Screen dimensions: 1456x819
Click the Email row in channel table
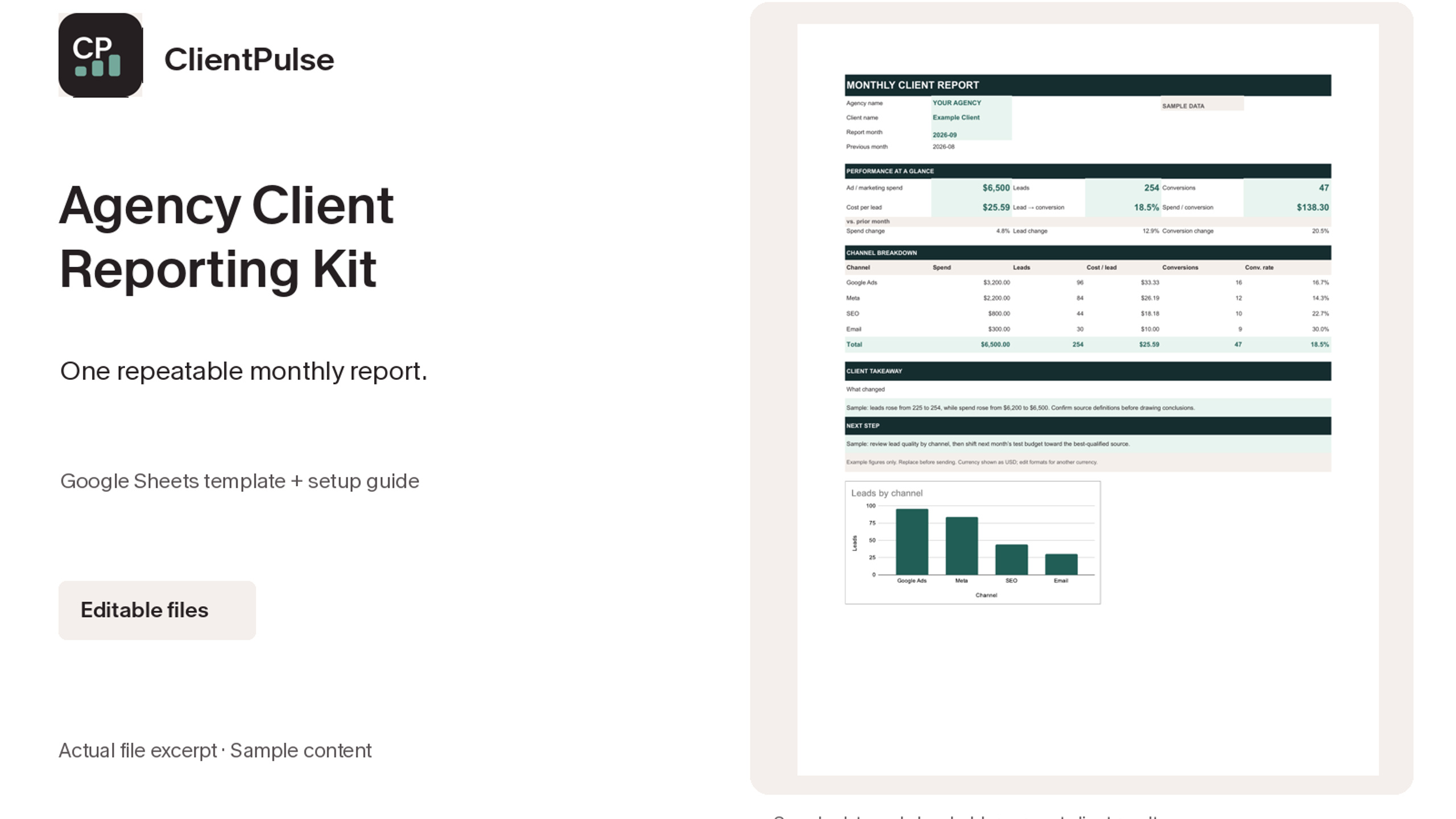coord(1087,329)
